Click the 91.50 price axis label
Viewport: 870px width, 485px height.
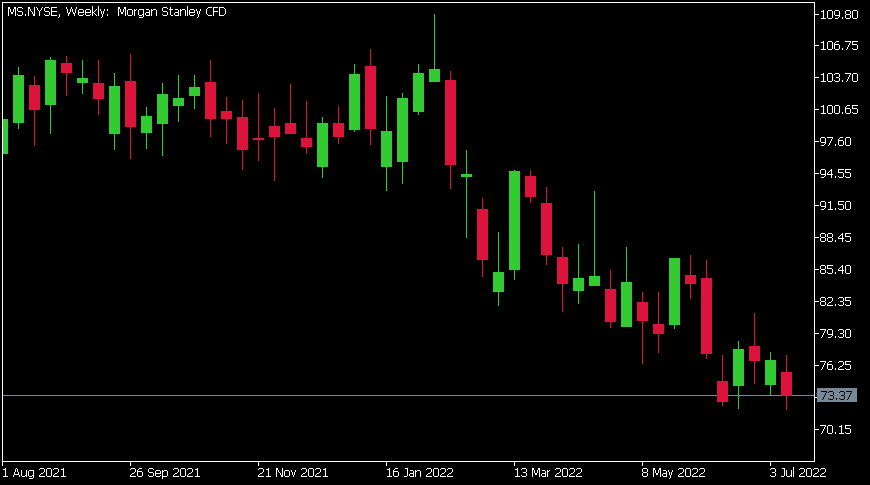tap(836, 205)
